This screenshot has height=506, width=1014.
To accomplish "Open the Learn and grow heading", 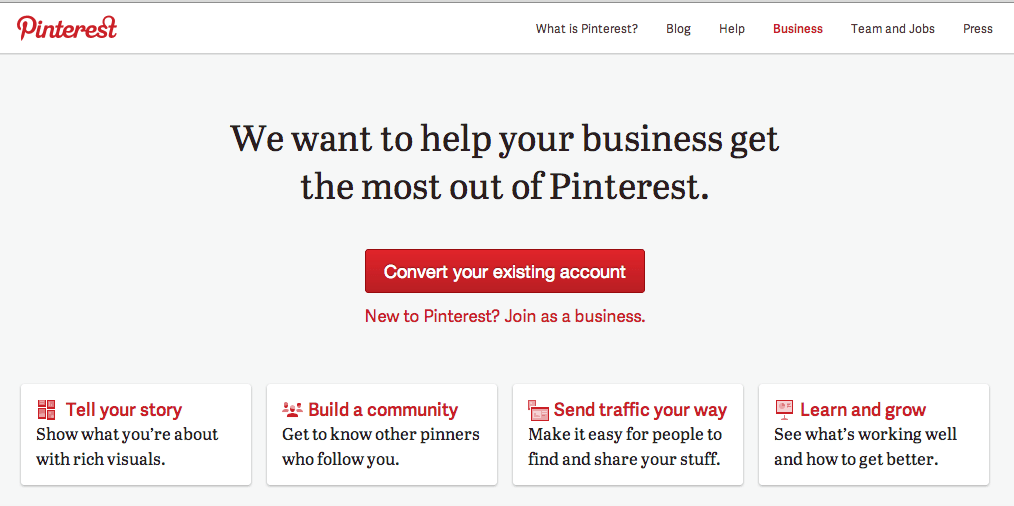I will [863, 410].
